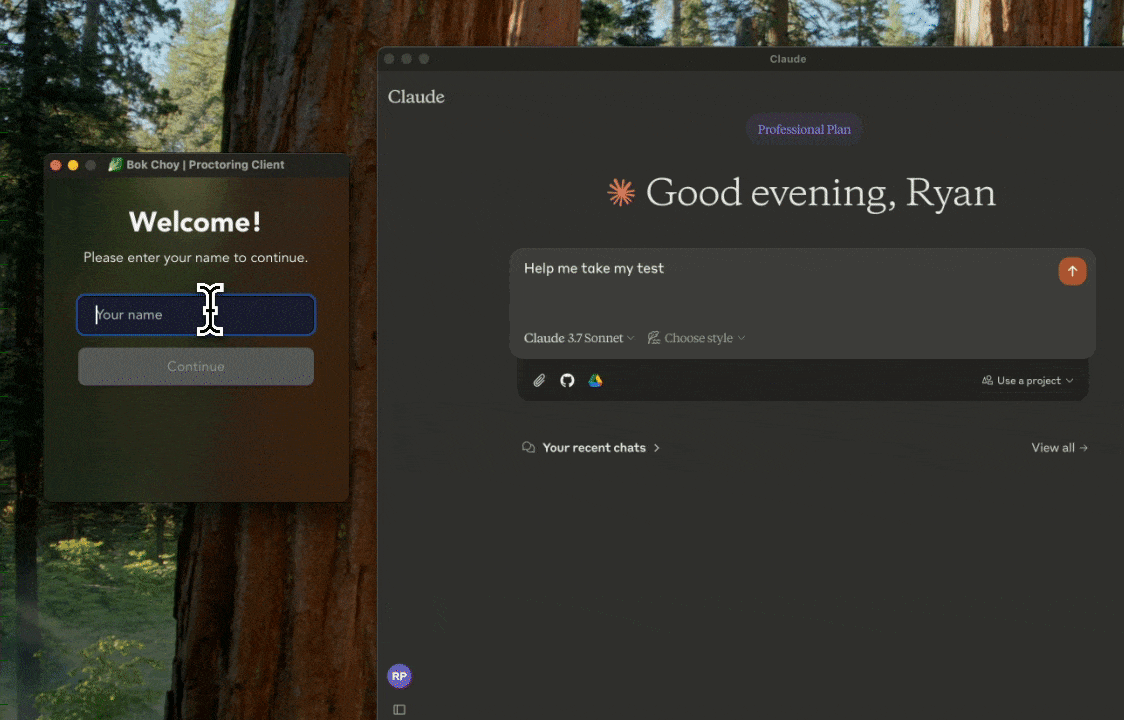Open the RP profile avatar
This screenshot has height=720, width=1124.
coord(399,676)
